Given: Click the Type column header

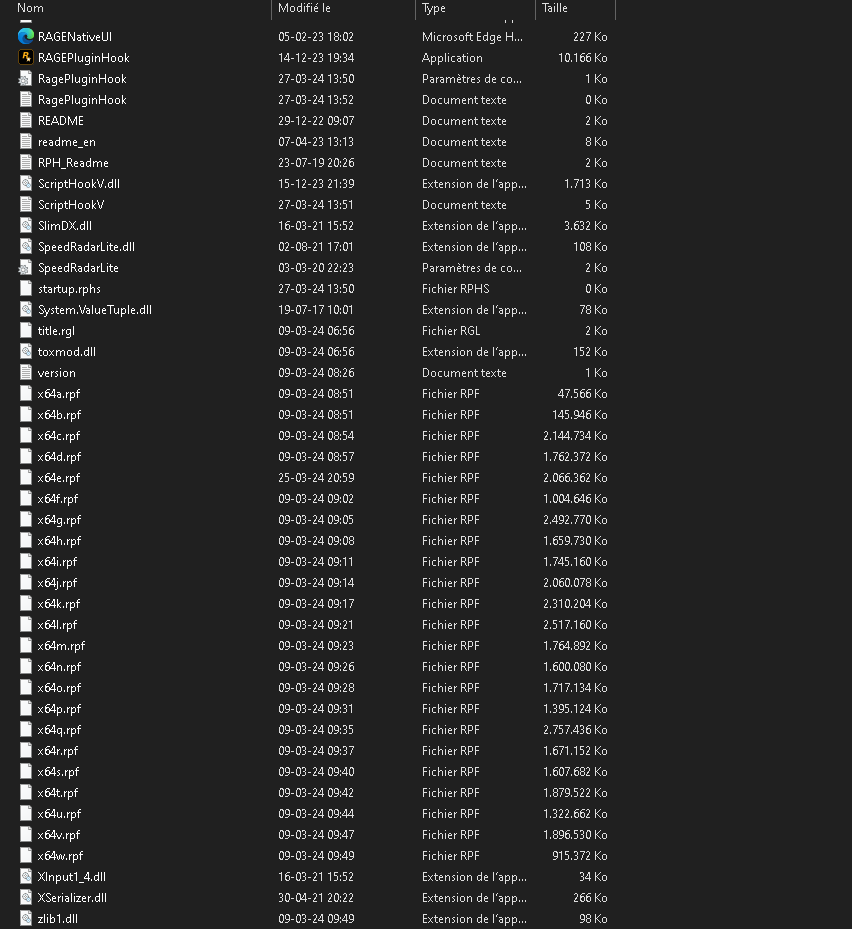Looking at the screenshot, I should (x=434, y=8).
